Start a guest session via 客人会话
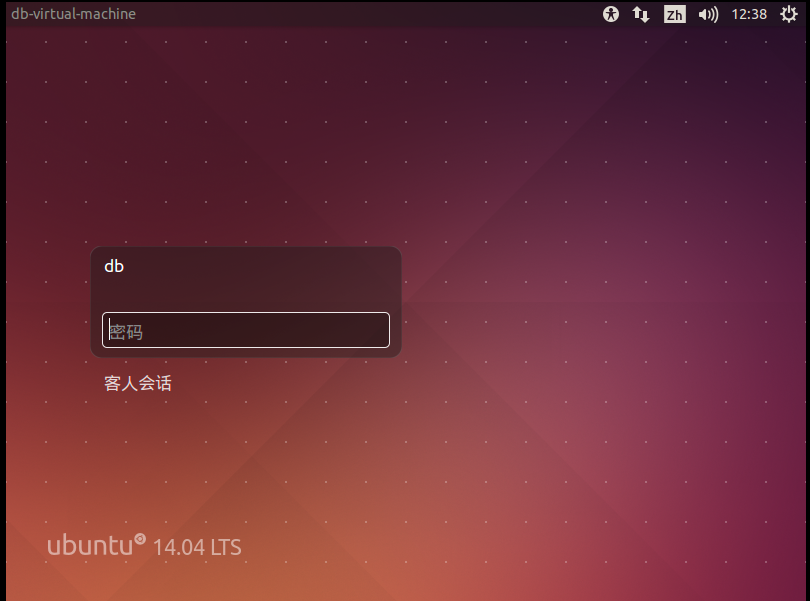The height and width of the screenshot is (601, 810). click(136, 382)
